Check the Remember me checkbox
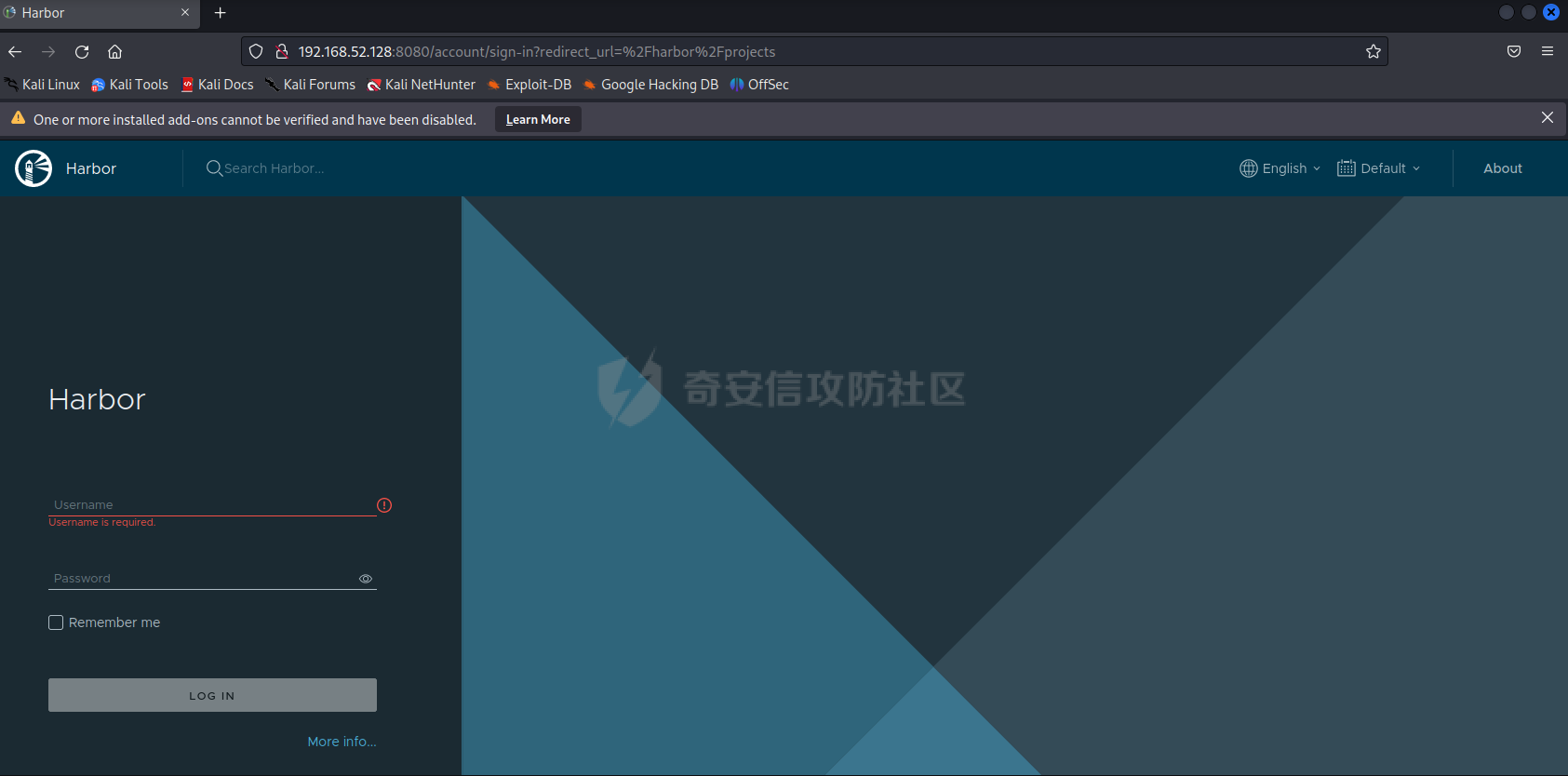 (x=56, y=622)
